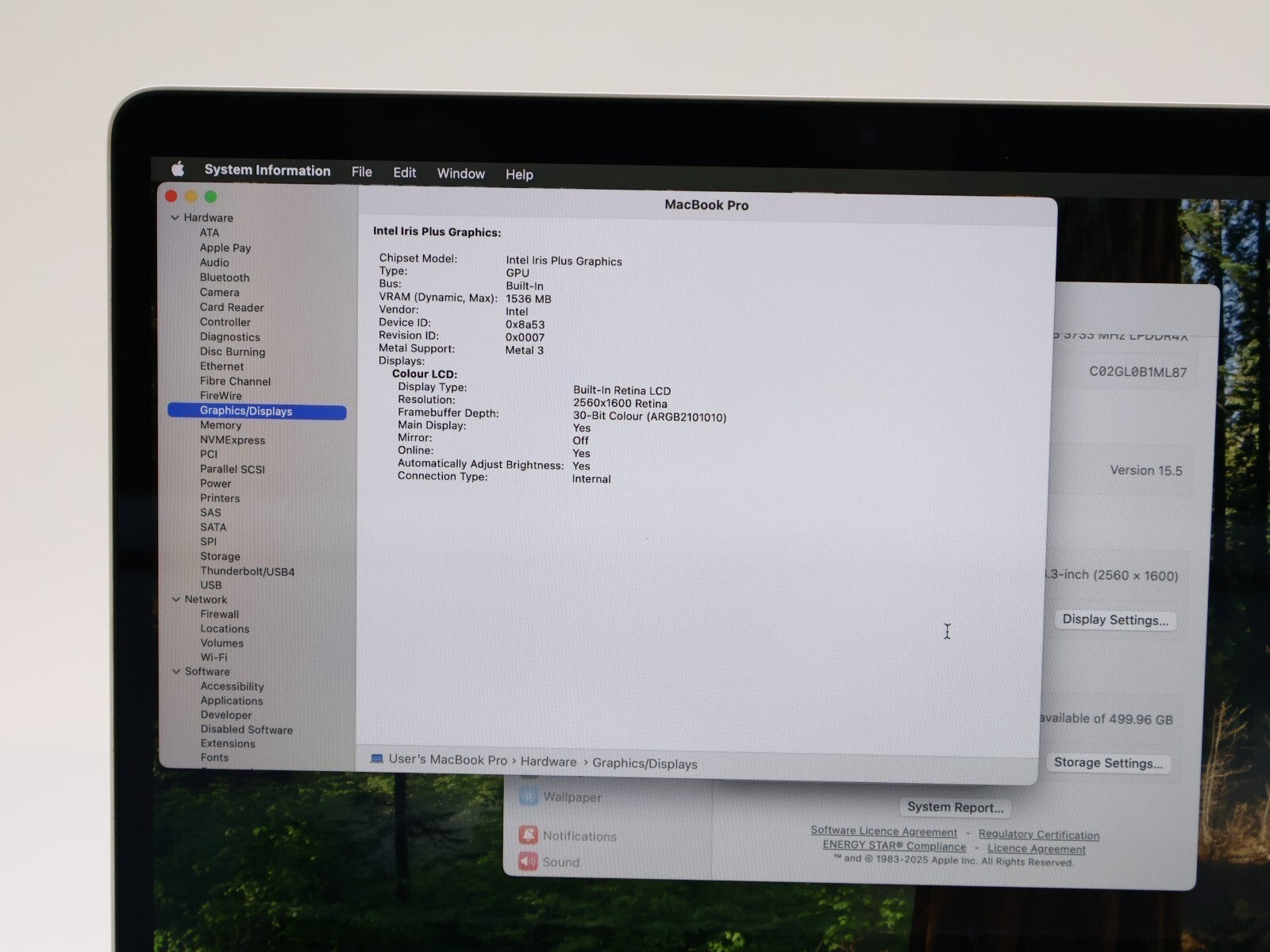Viewport: 1270px width, 952px height.
Task: Select Wi-Fi under Network
Action: pyautogui.click(x=214, y=657)
